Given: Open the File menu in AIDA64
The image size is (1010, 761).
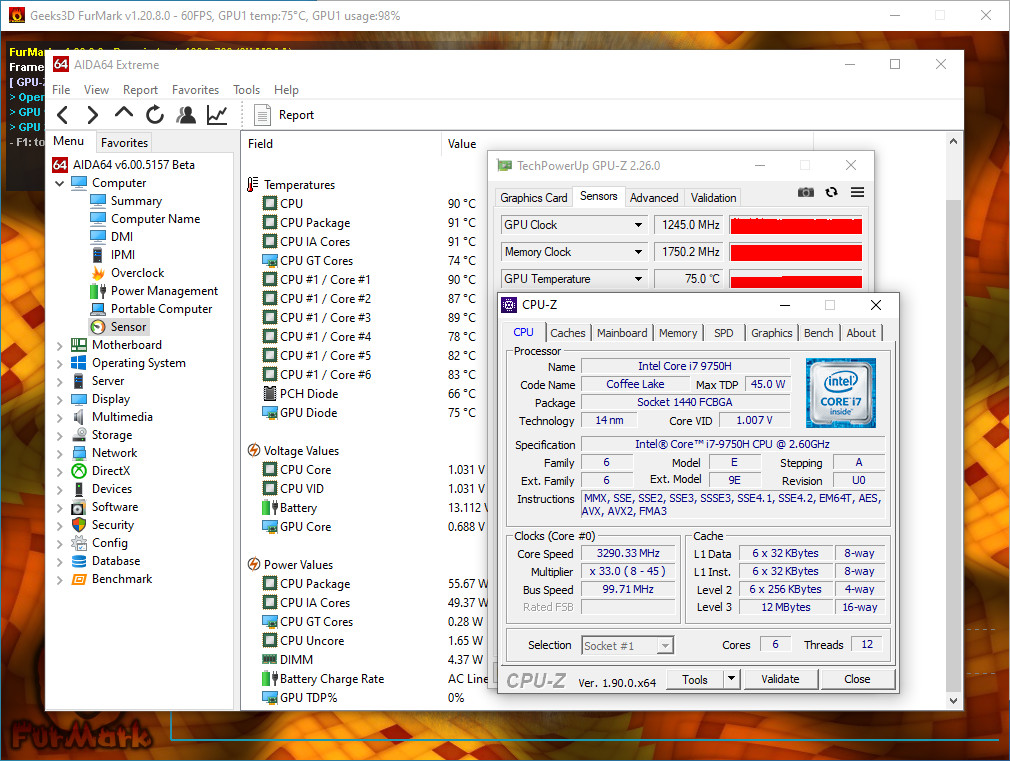Looking at the screenshot, I should click(61, 90).
